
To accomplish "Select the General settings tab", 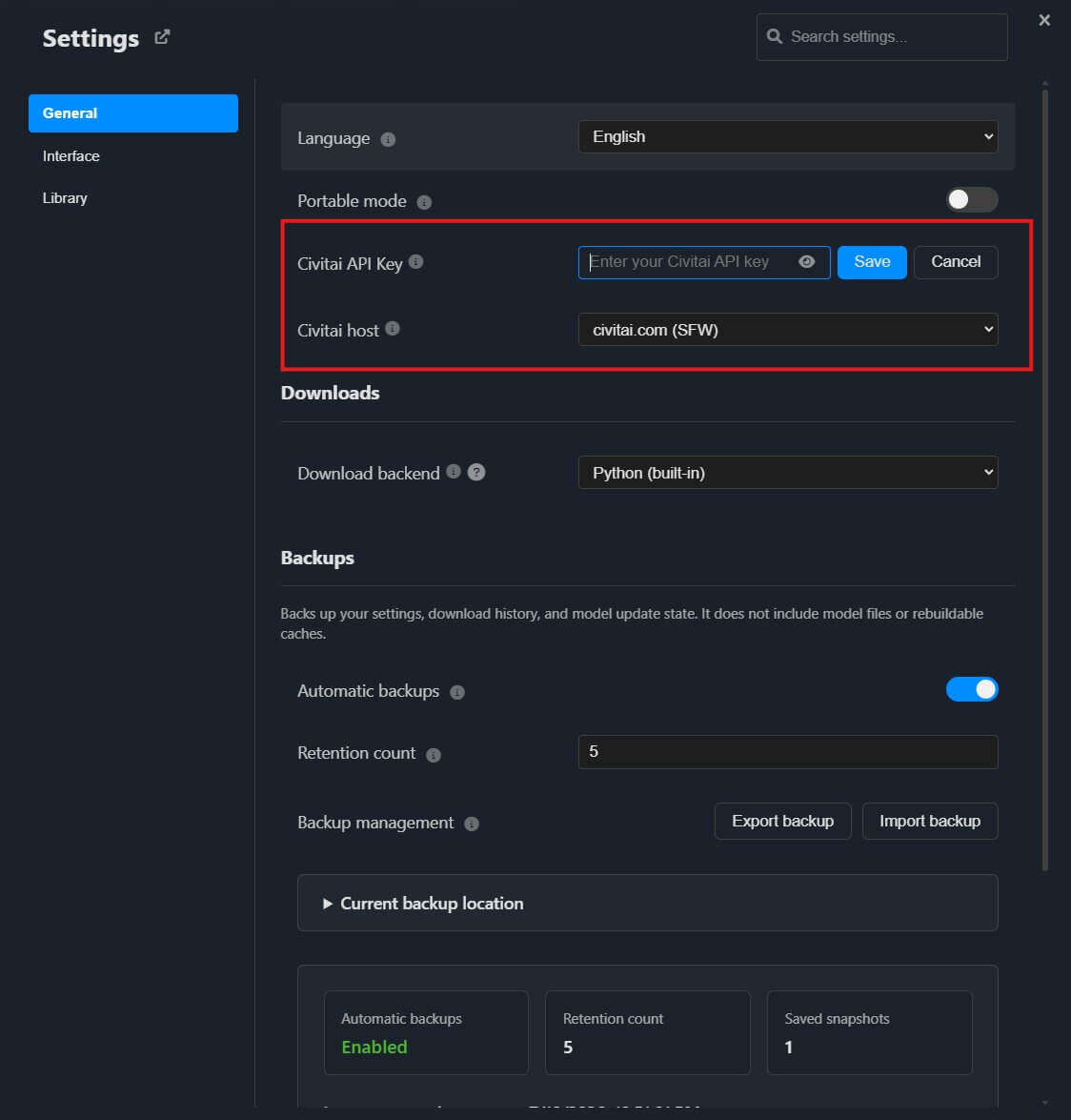I will point(132,112).
